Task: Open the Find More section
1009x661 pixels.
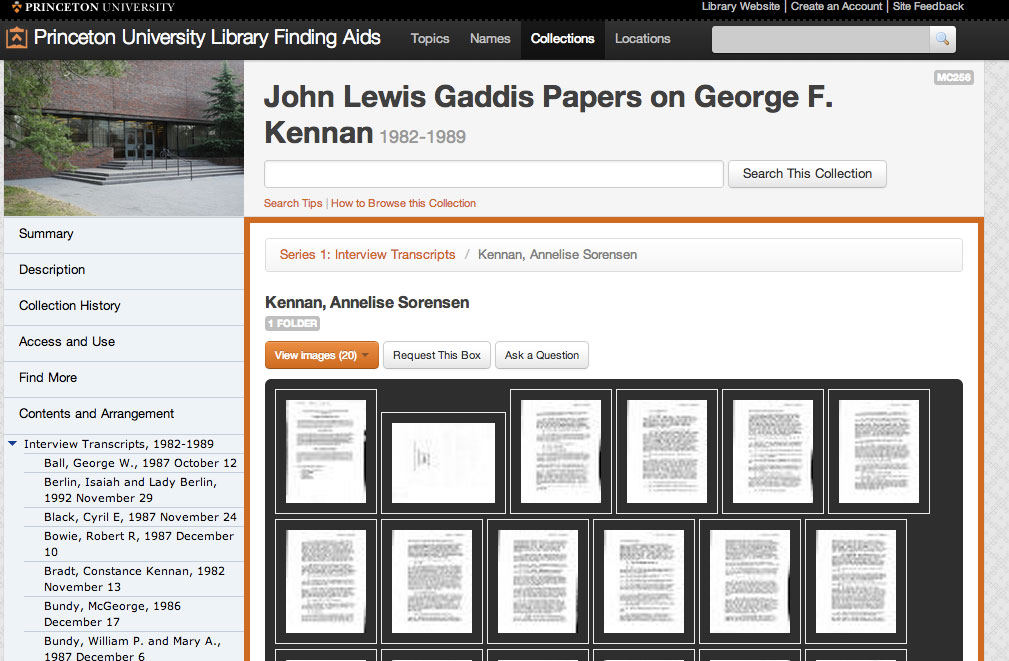Action: (124, 378)
